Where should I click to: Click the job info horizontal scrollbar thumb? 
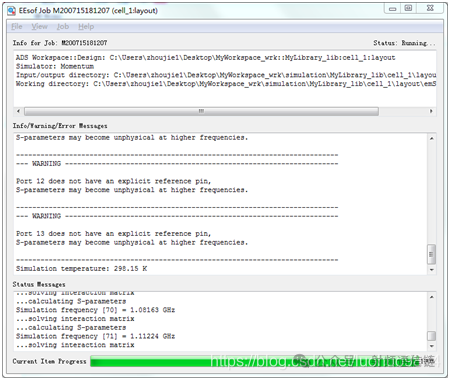pyautogui.click(x=201, y=111)
